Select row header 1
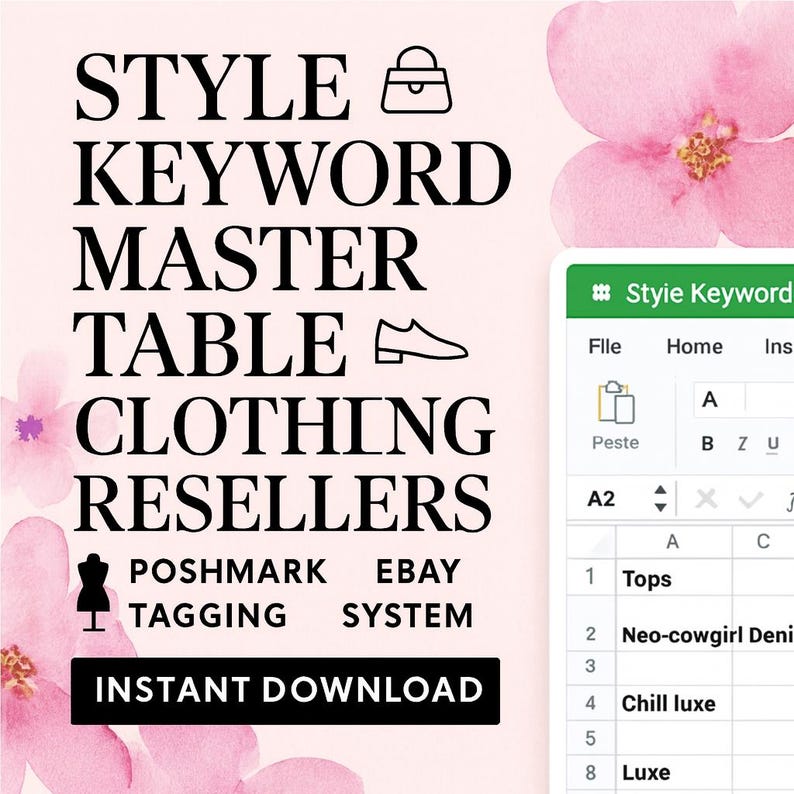This screenshot has height=794, width=794. [590, 577]
